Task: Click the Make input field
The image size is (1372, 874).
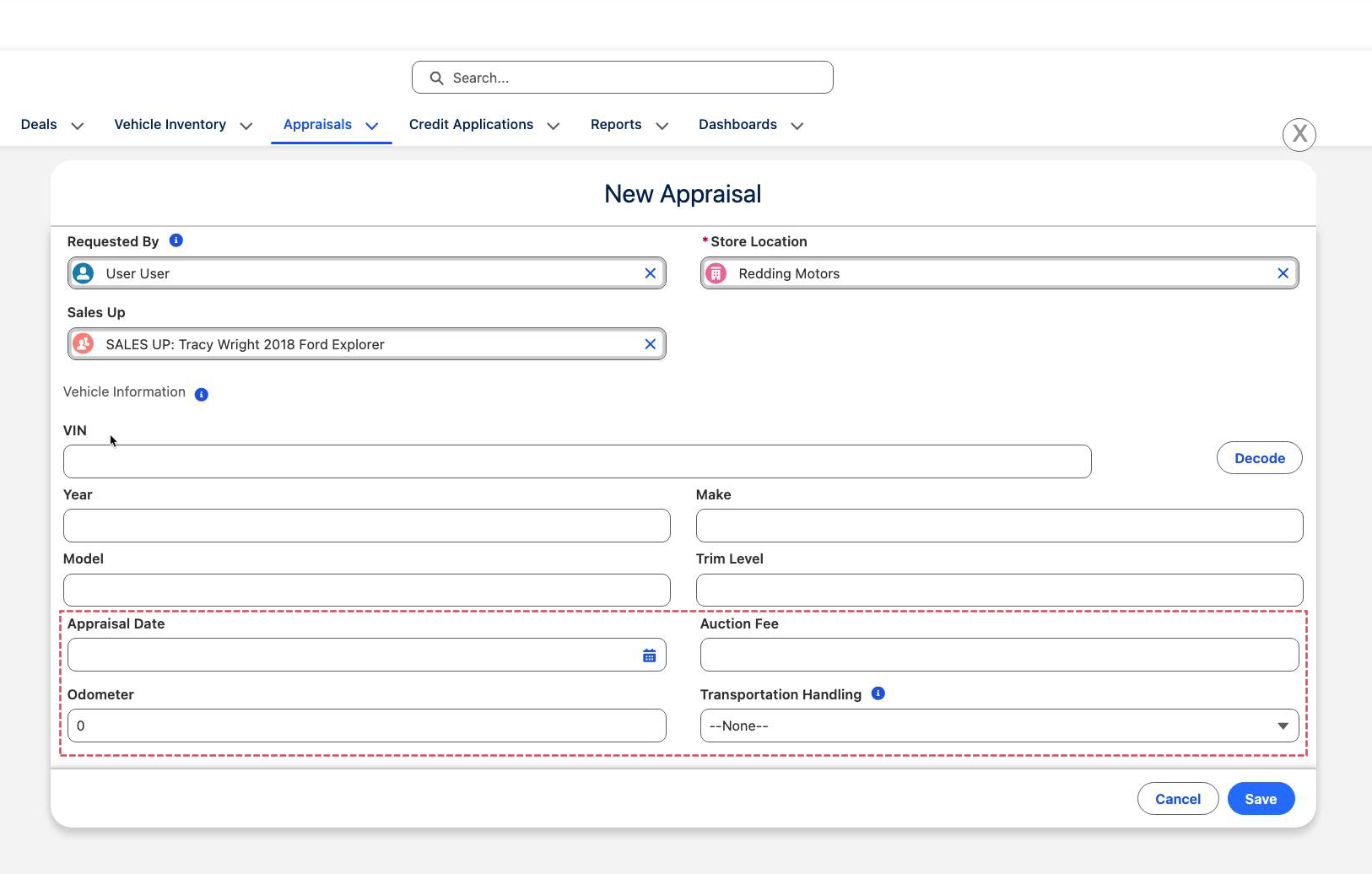Action: tap(1000, 526)
